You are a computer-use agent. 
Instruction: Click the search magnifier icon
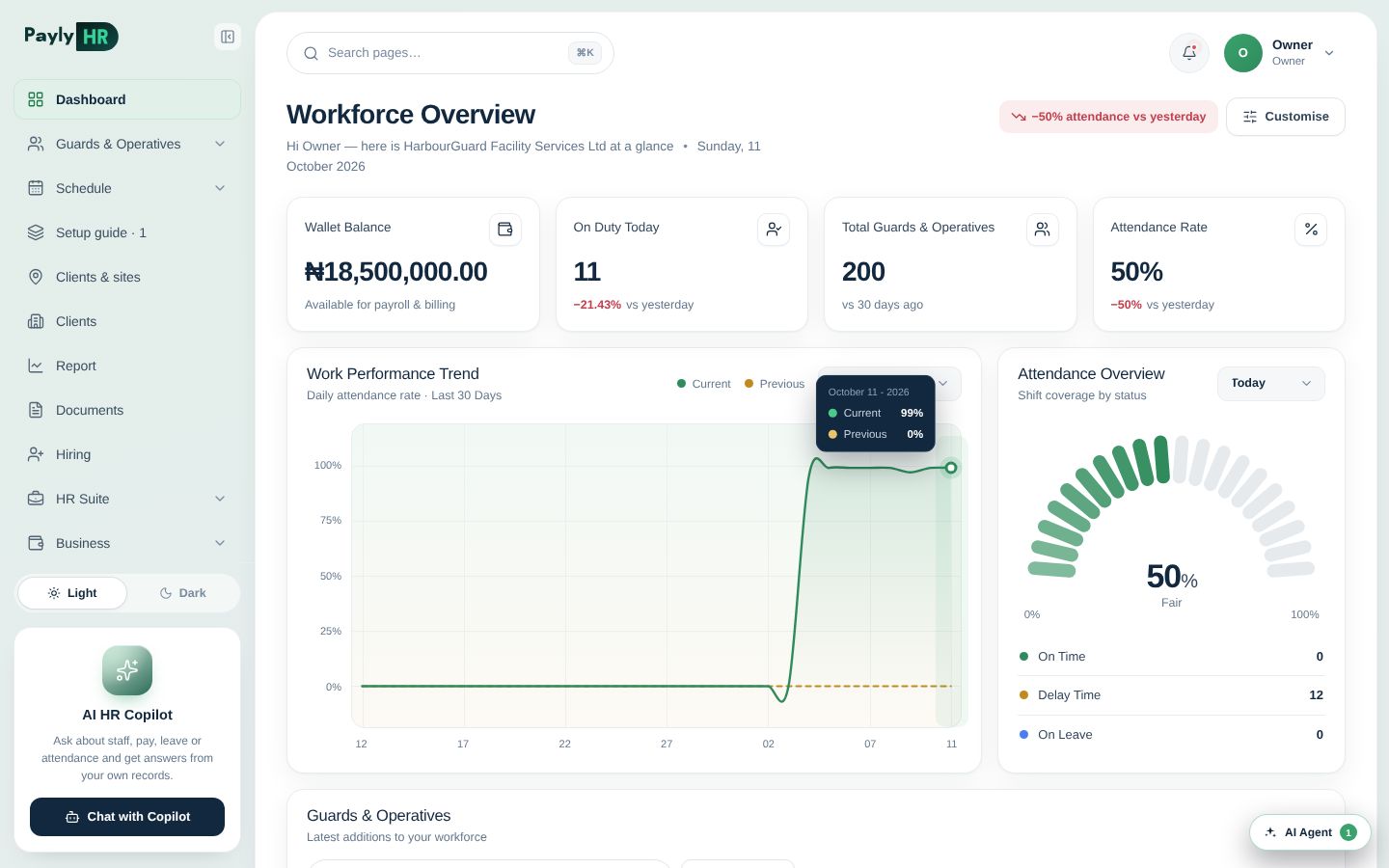pyautogui.click(x=311, y=53)
